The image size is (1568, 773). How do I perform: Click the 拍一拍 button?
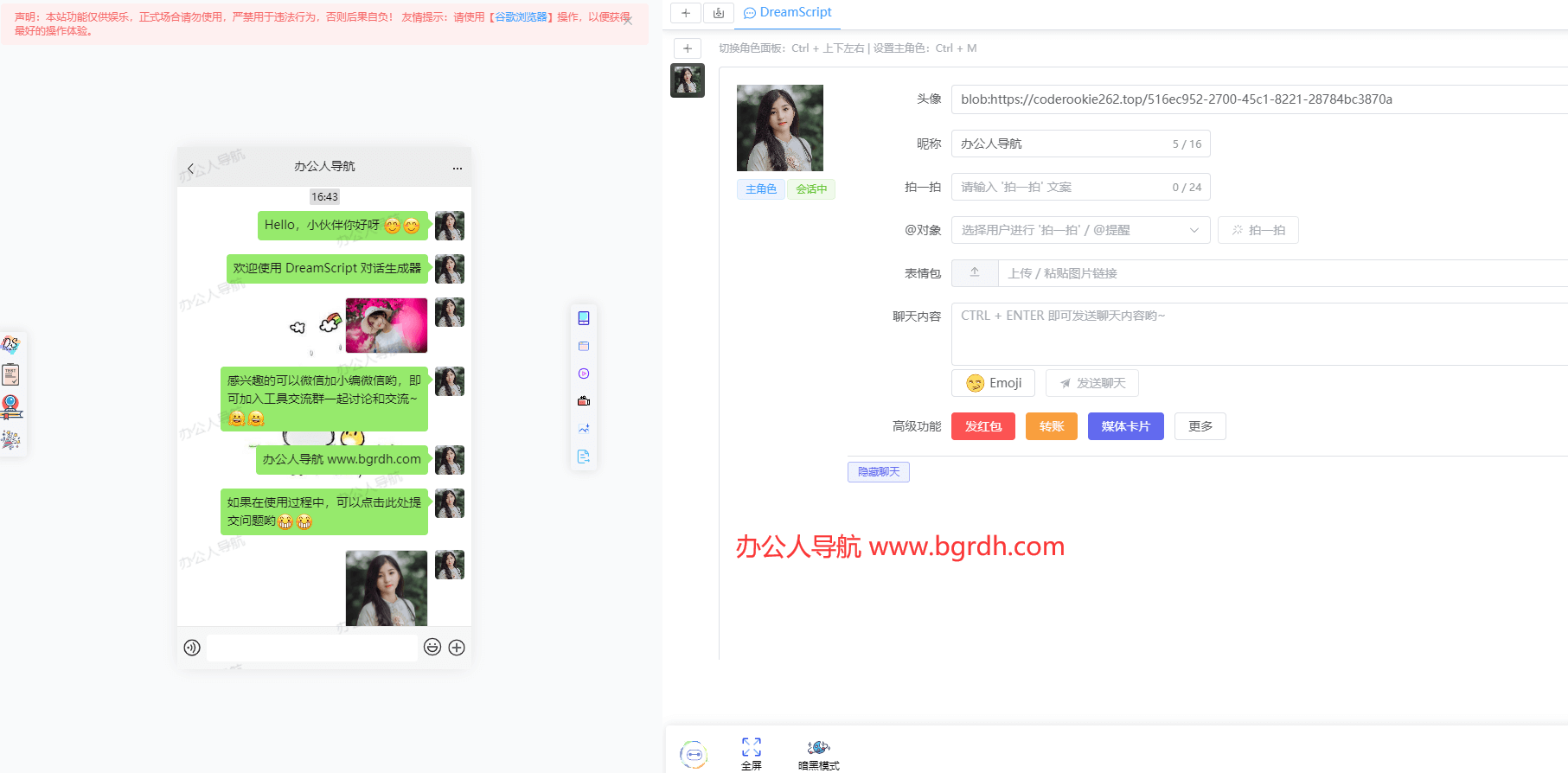tap(1258, 230)
